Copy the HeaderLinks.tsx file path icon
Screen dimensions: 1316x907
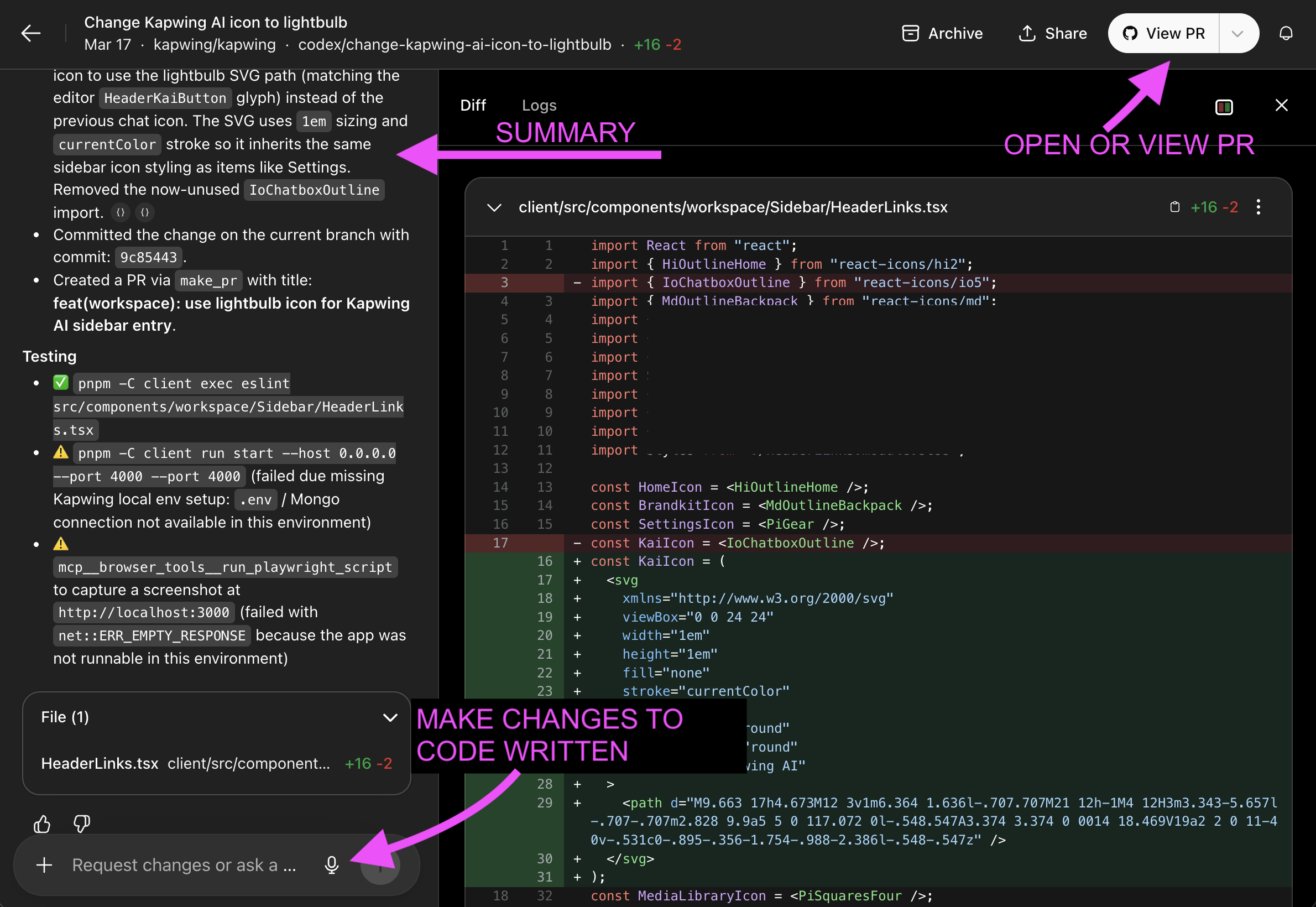pos(1174,207)
